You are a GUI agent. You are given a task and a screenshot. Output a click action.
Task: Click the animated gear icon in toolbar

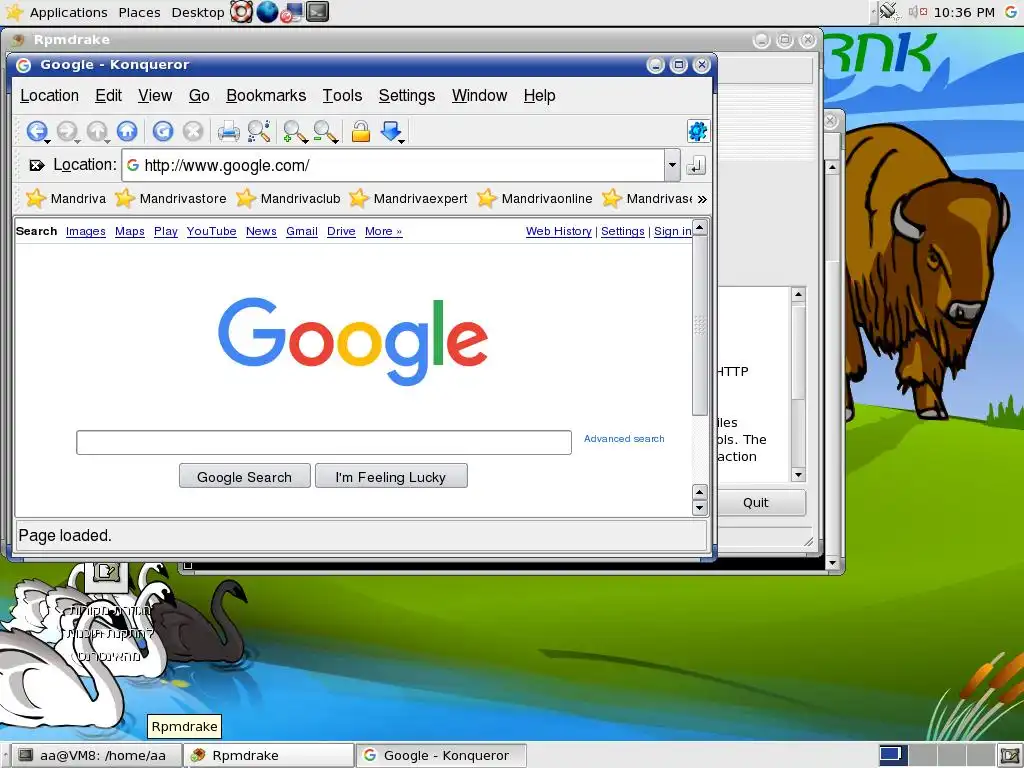tap(697, 131)
